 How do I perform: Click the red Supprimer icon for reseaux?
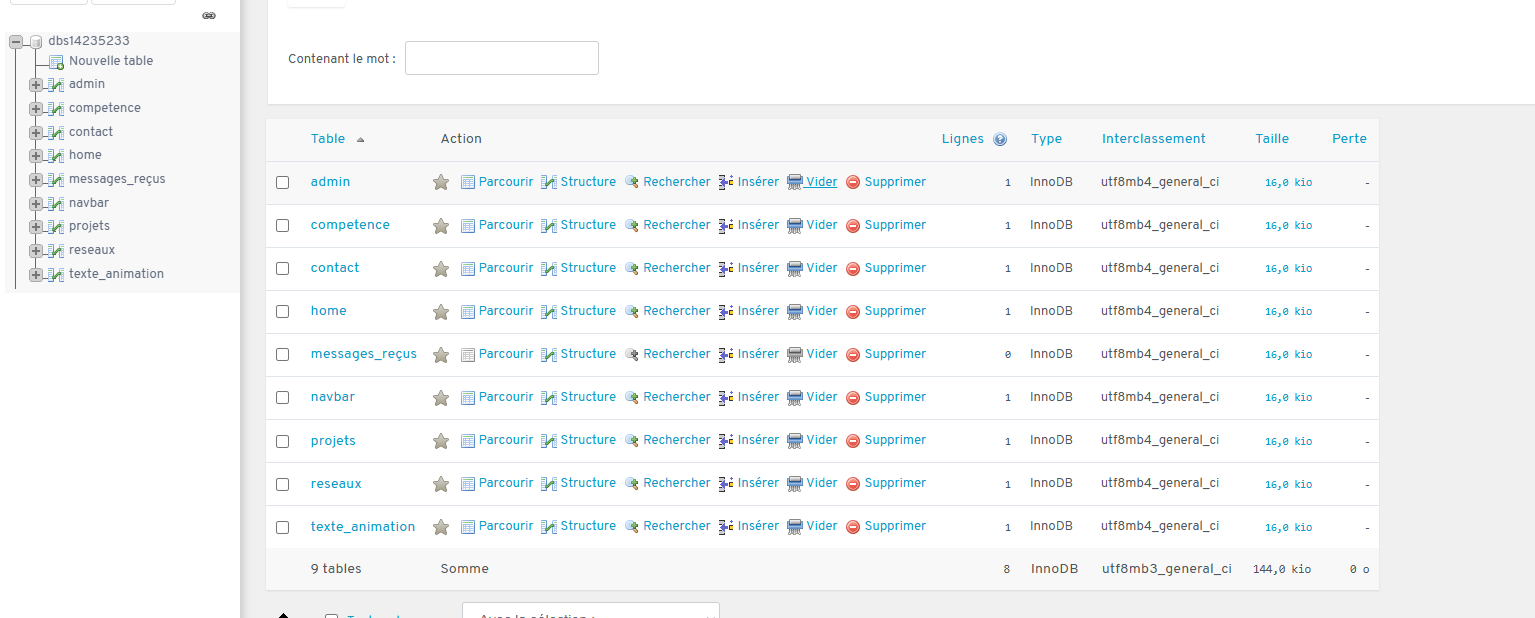(853, 483)
